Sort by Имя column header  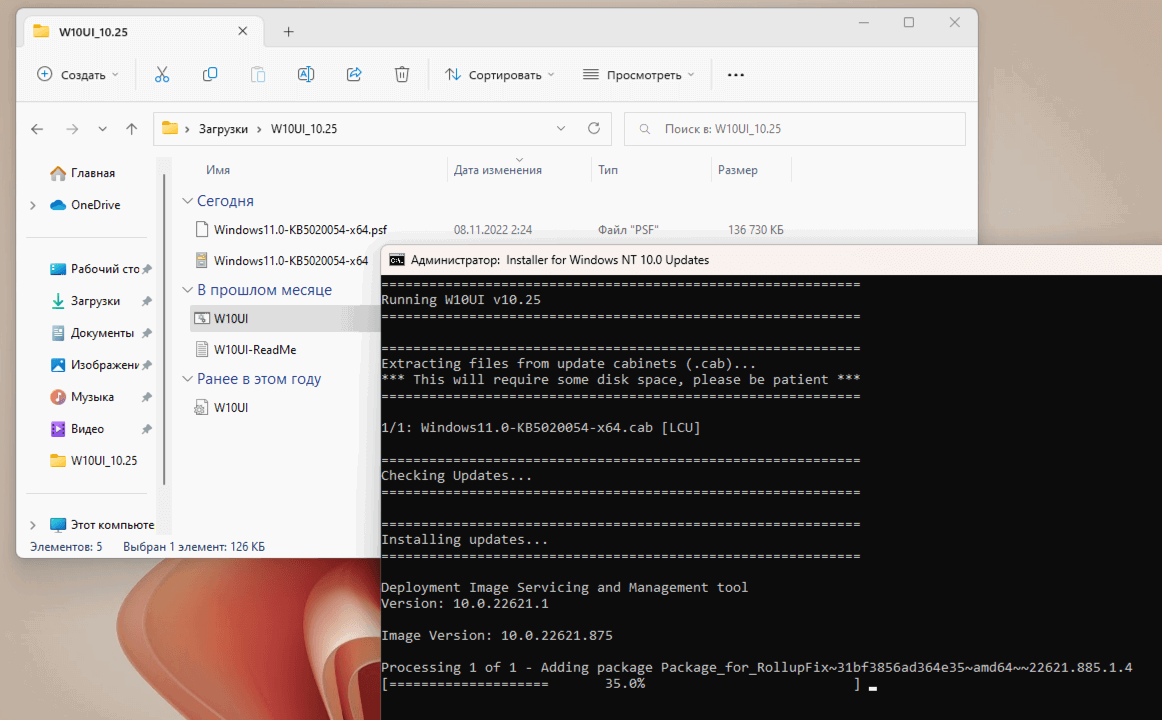click(x=218, y=170)
